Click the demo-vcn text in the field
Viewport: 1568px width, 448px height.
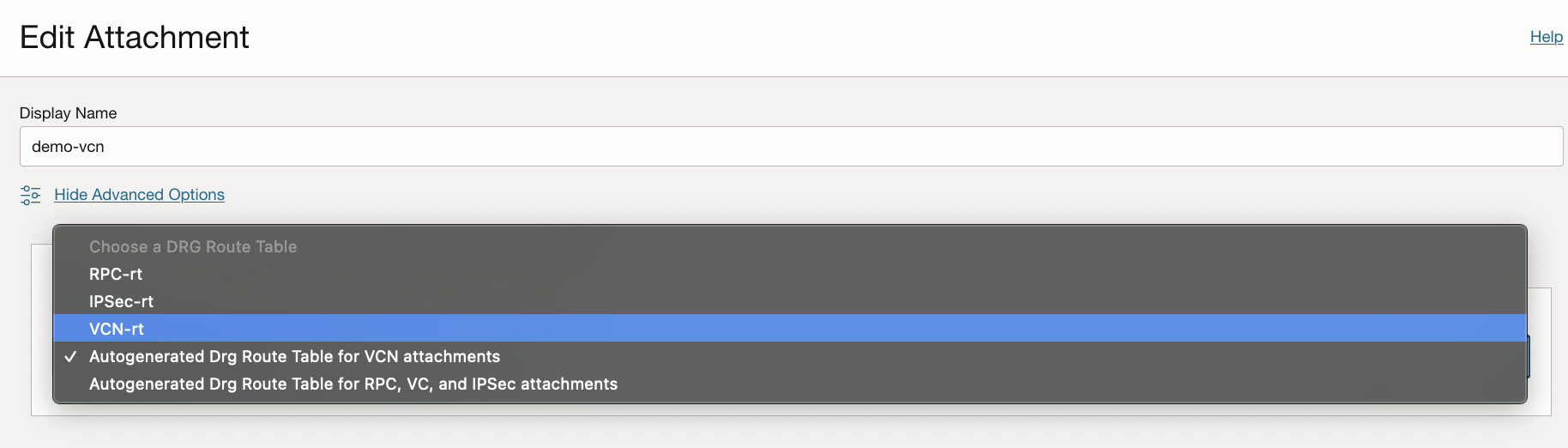pos(68,147)
